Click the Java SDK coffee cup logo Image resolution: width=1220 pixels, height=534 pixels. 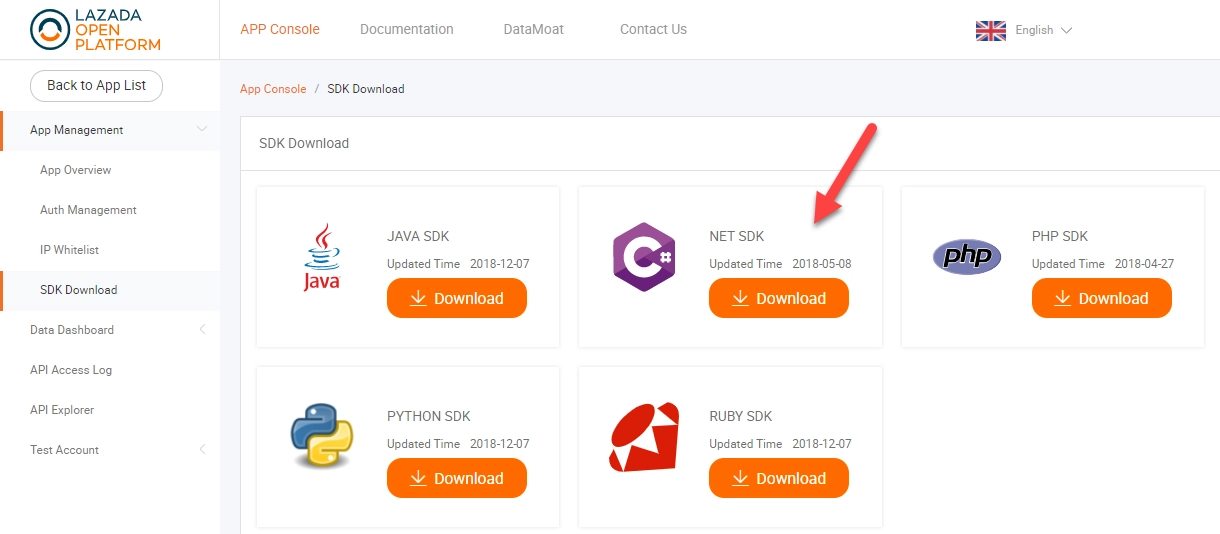(322, 257)
